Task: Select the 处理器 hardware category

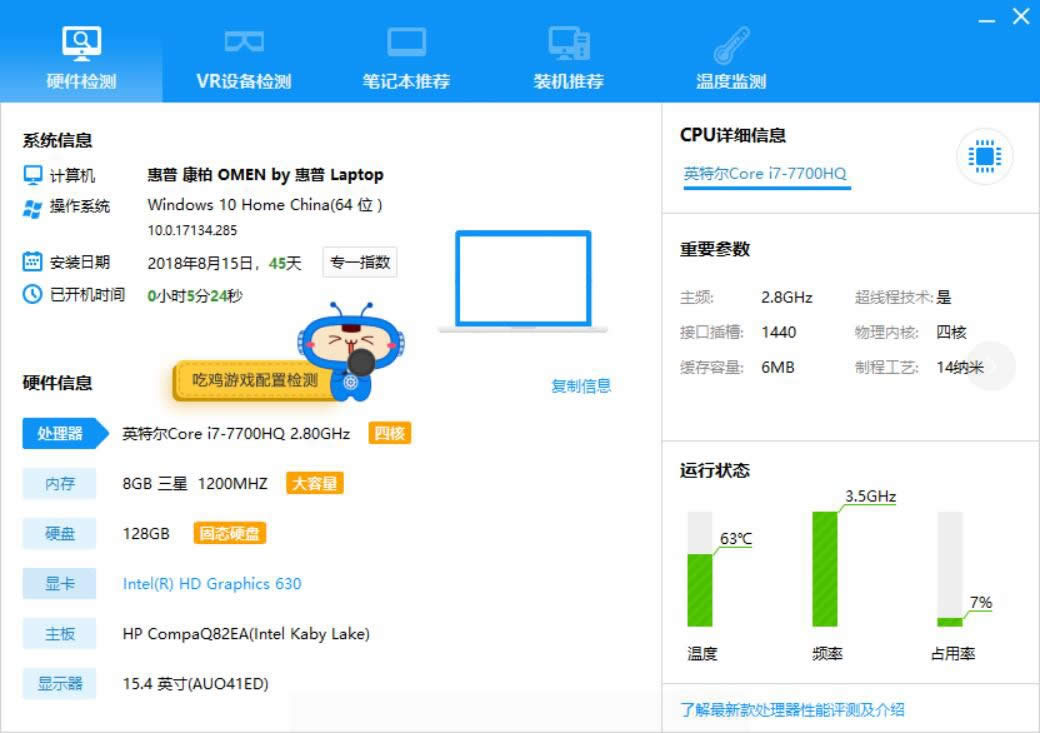Action: [x=64, y=433]
